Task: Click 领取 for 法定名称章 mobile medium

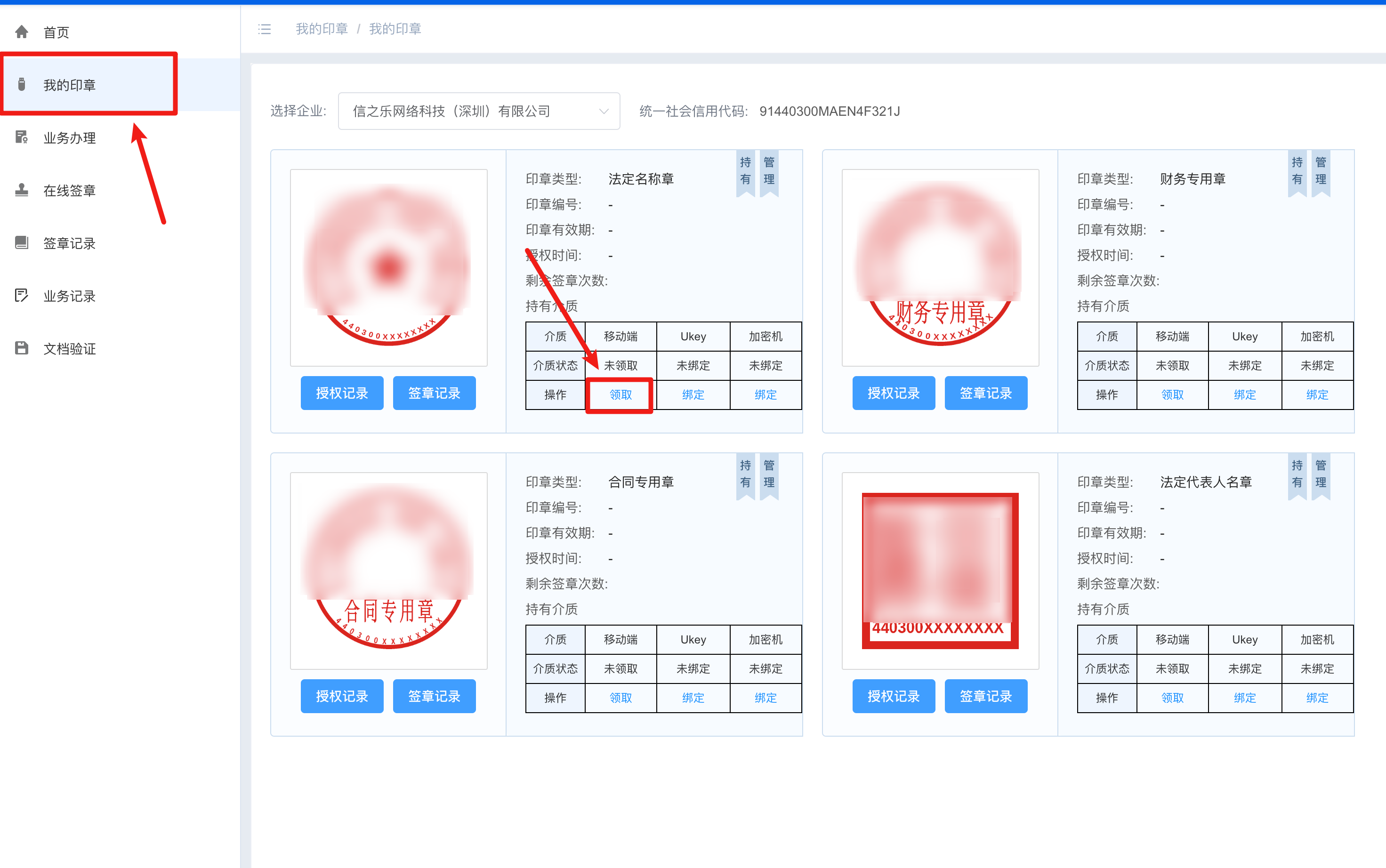Action: (620, 395)
